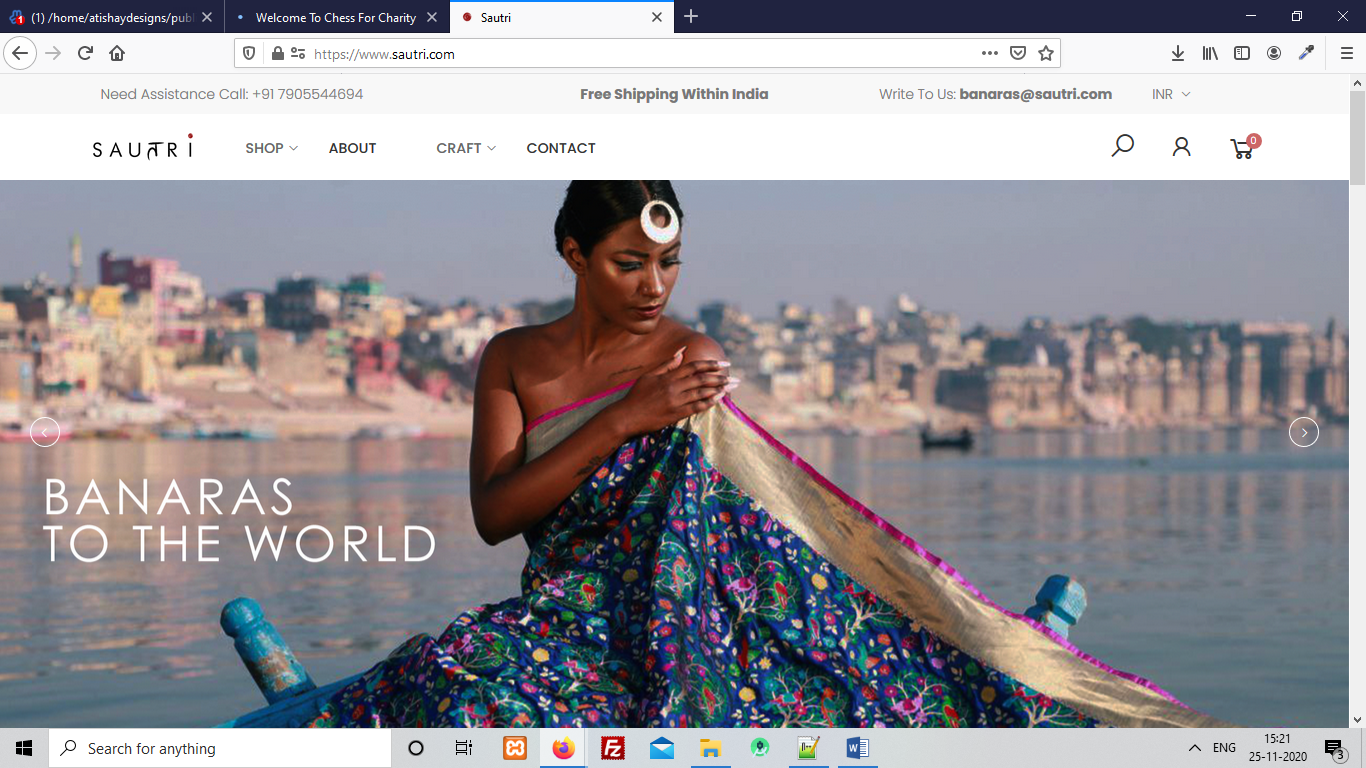
Task: Click the page vertical scrollbar
Action: pos(1357,138)
